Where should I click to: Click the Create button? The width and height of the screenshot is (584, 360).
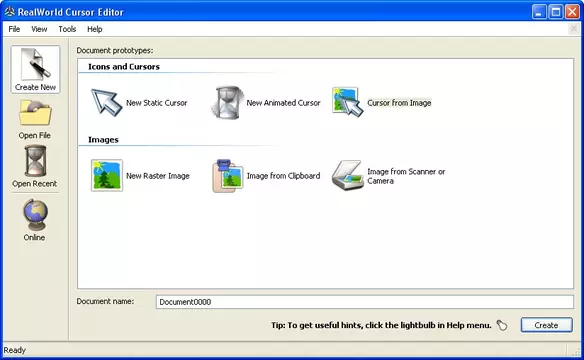tap(546, 325)
